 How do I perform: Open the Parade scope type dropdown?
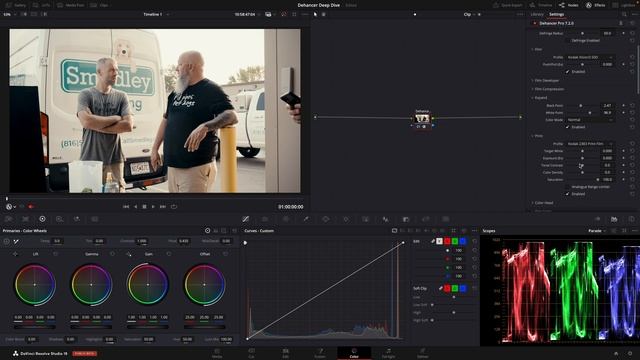point(597,231)
